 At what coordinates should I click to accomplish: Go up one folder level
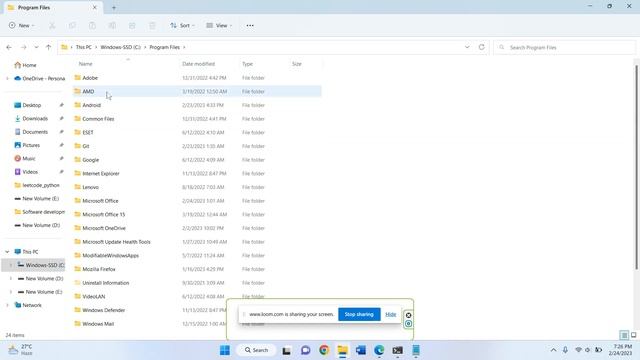pyautogui.click(x=49, y=47)
